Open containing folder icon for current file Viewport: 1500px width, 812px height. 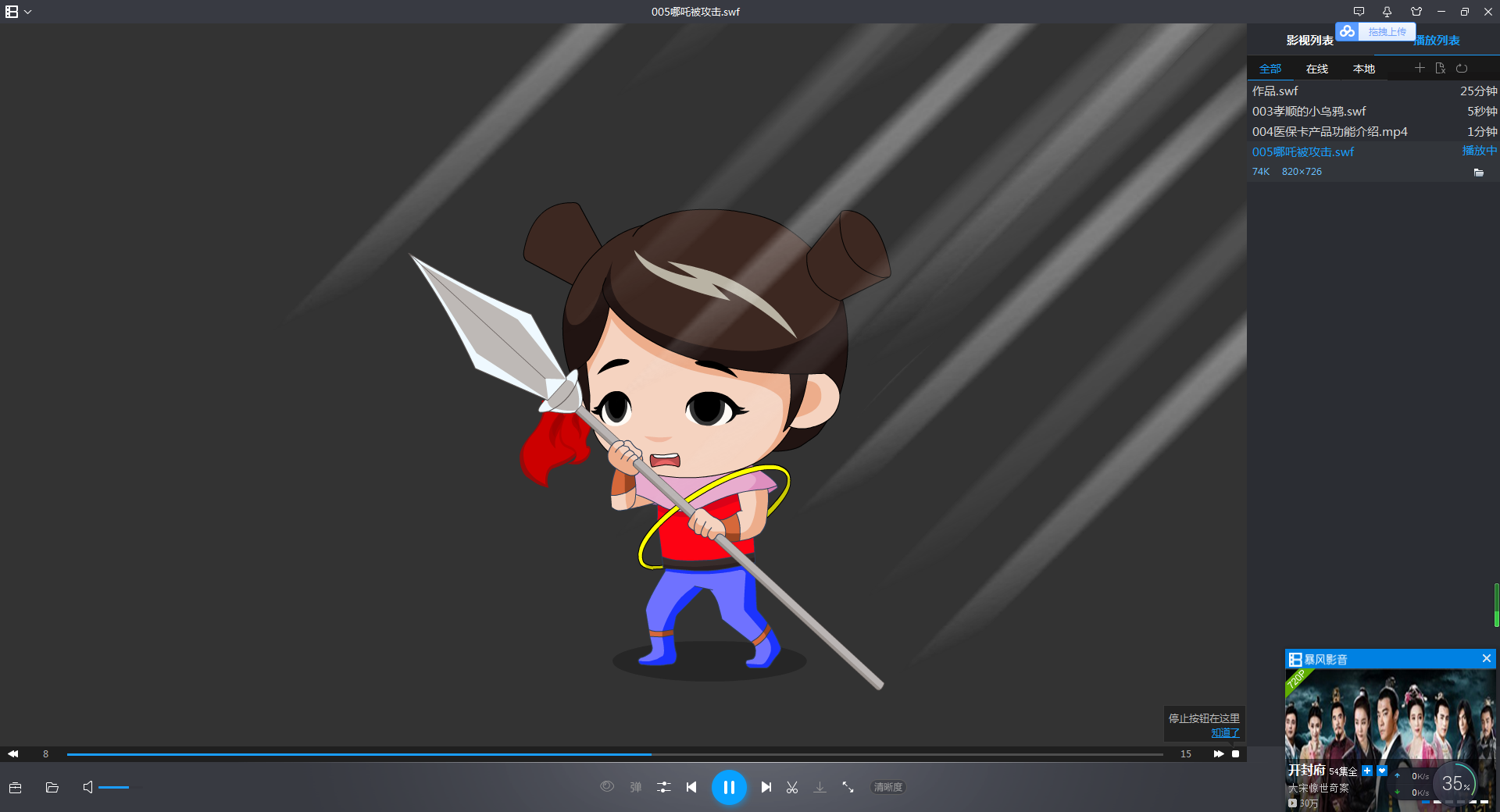click(1479, 173)
